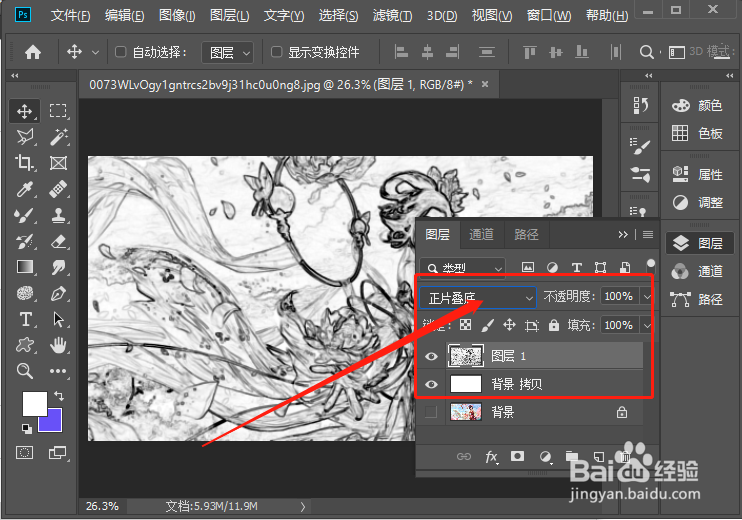The height and width of the screenshot is (520, 742).
Task: Open the 类型 layer filter dropdown
Action: 463,268
